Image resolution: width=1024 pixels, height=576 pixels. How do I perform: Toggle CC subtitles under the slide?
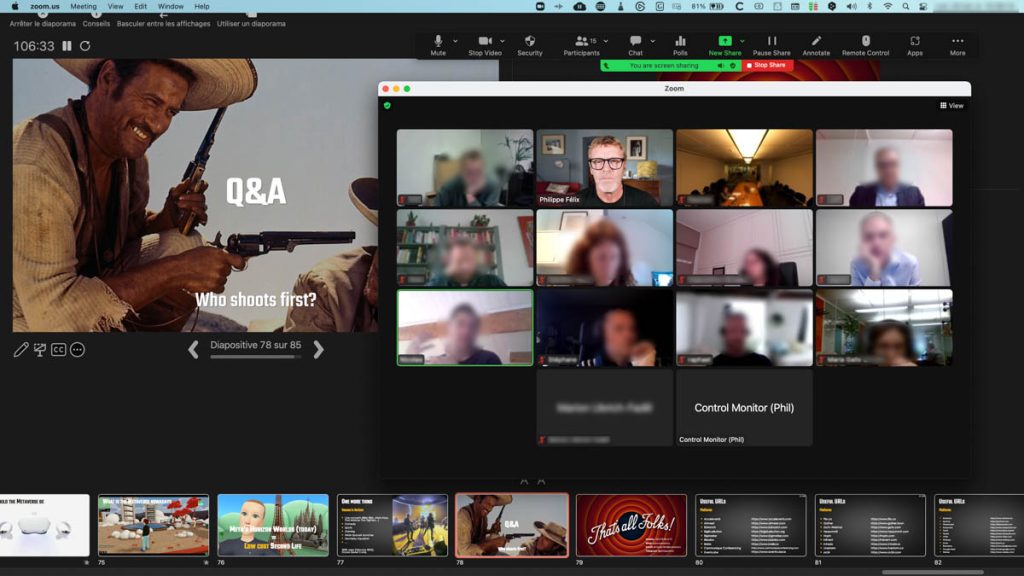click(x=58, y=350)
